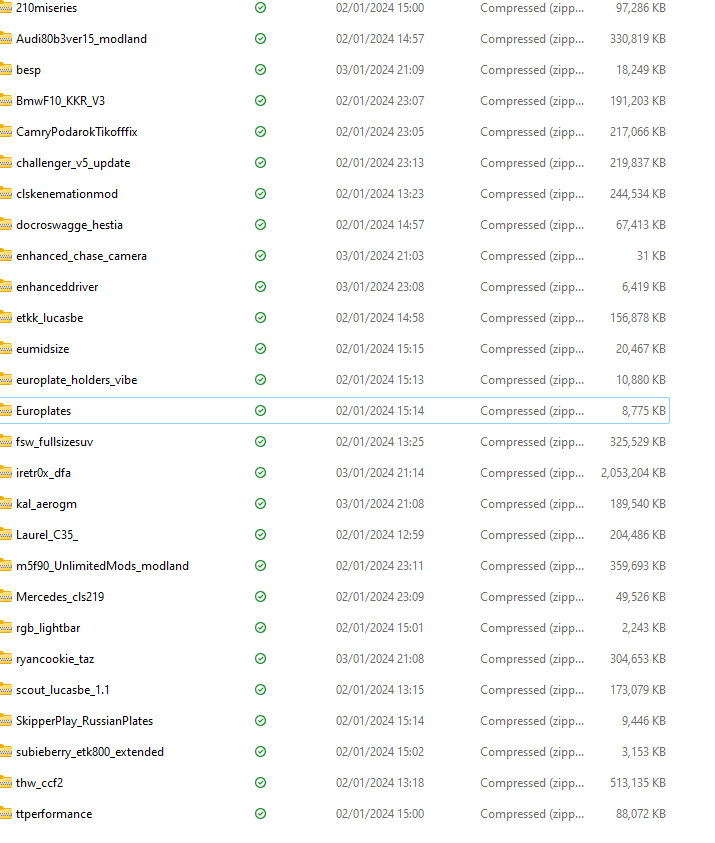Click the 2,053,204 KB size value
The height and width of the screenshot is (843, 715).
tap(633, 473)
